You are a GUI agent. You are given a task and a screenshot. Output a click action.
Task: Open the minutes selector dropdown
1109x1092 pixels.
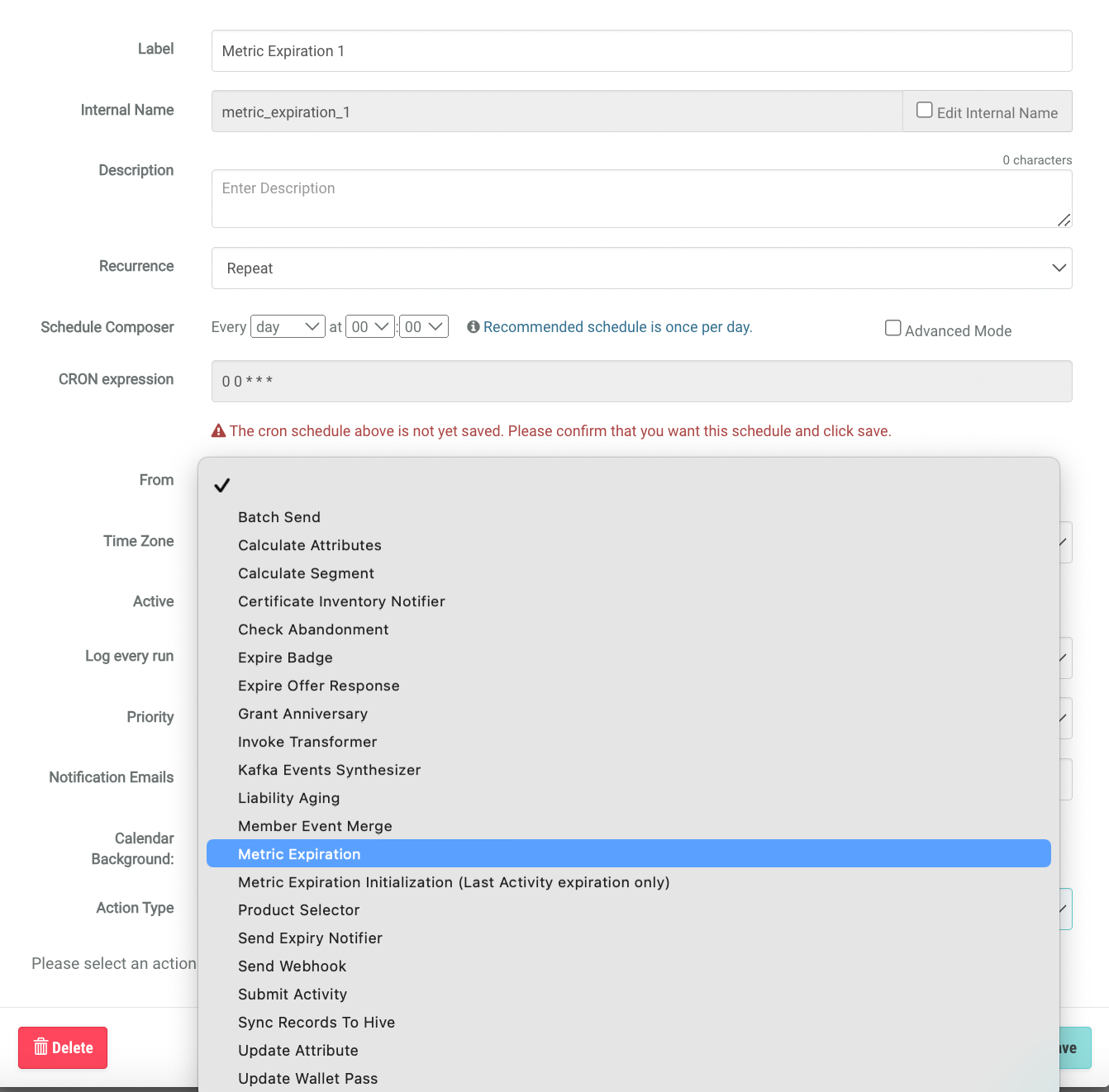tap(424, 327)
